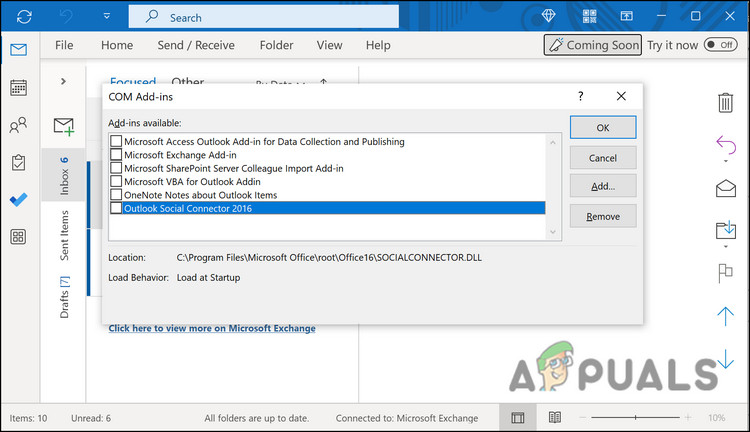This screenshot has width=750, height=432.
Task: Click the Add... button
Action: tap(603, 186)
